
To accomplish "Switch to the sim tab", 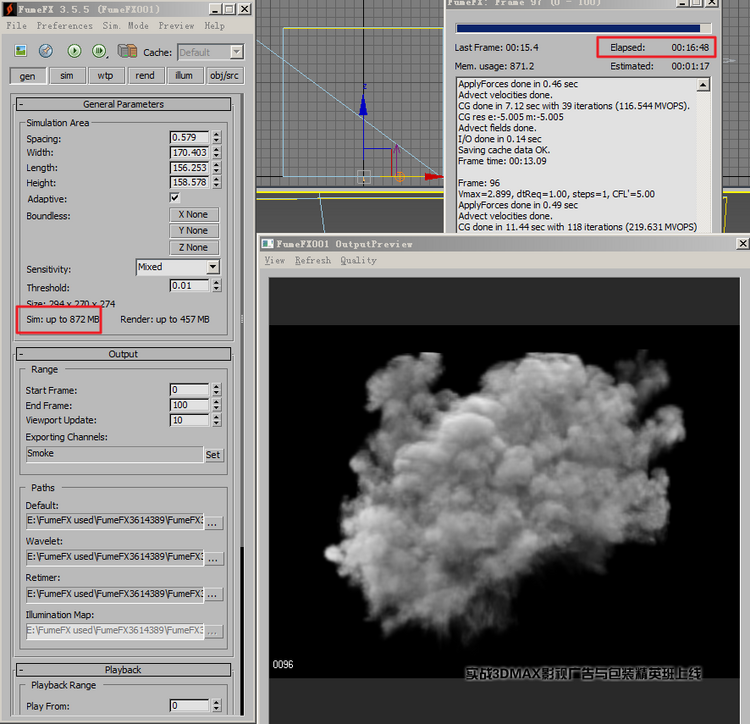I will [x=67, y=76].
